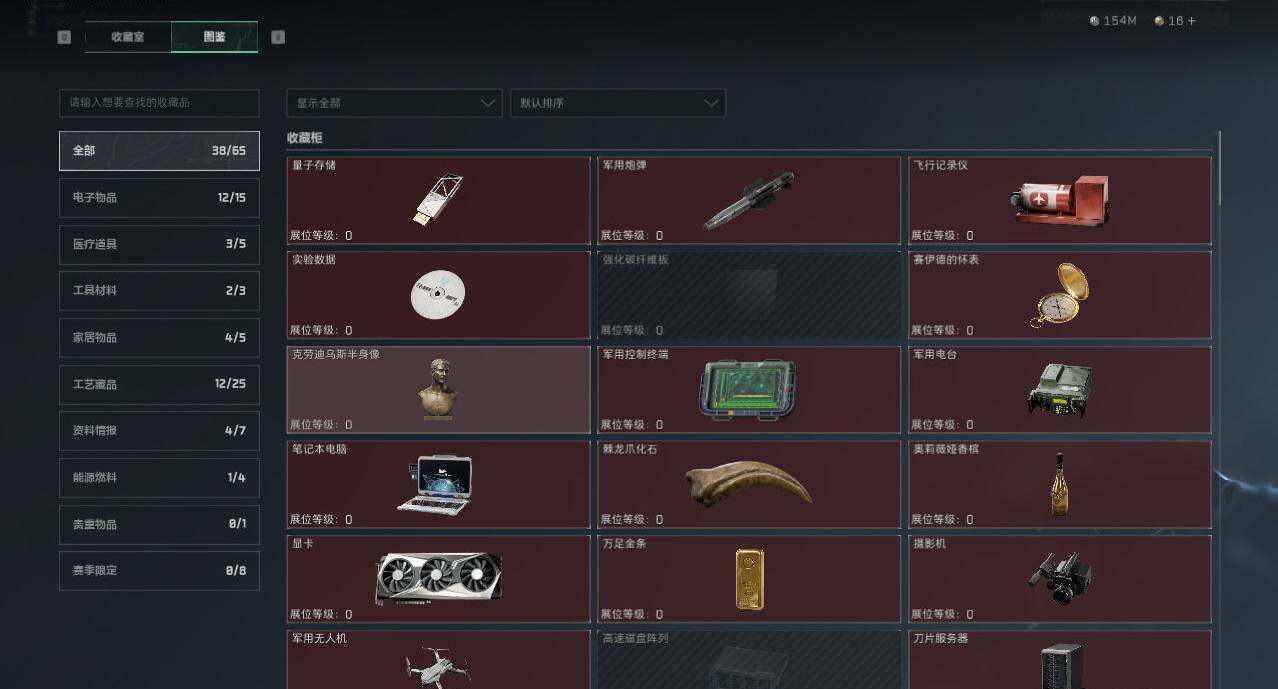Pick the 万足金条 gold bar
Image resolution: width=1278 pixels, height=689 pixels.
748,579
